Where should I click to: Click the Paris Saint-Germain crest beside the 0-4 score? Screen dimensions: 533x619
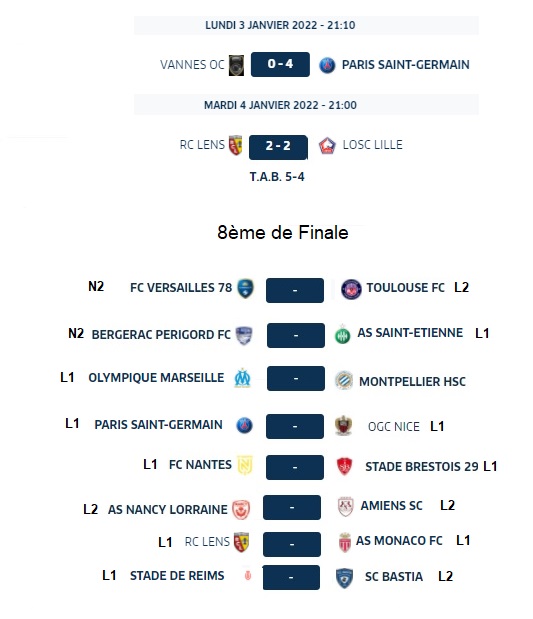pyautogui.click(x=327, y=65)
